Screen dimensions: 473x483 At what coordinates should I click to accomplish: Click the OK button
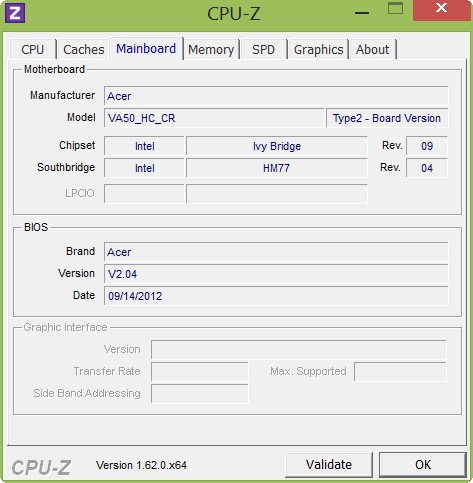[x=423, y=464]
